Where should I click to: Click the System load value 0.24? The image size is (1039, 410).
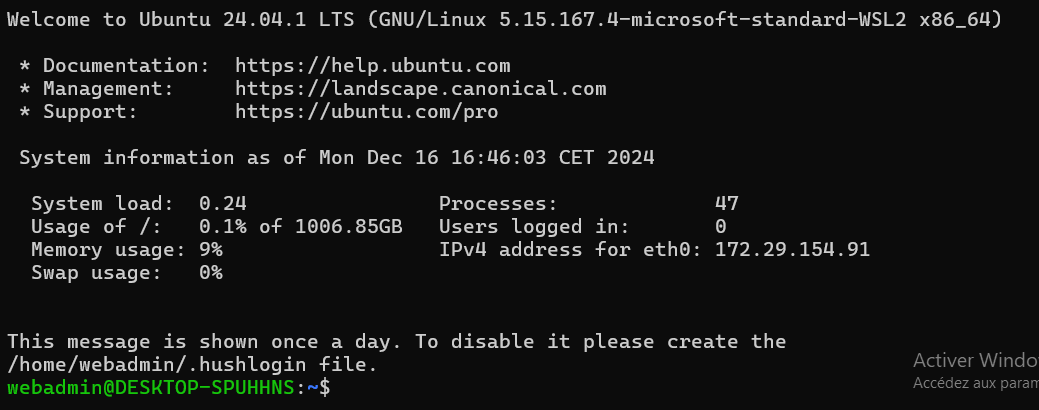point(222,203)
